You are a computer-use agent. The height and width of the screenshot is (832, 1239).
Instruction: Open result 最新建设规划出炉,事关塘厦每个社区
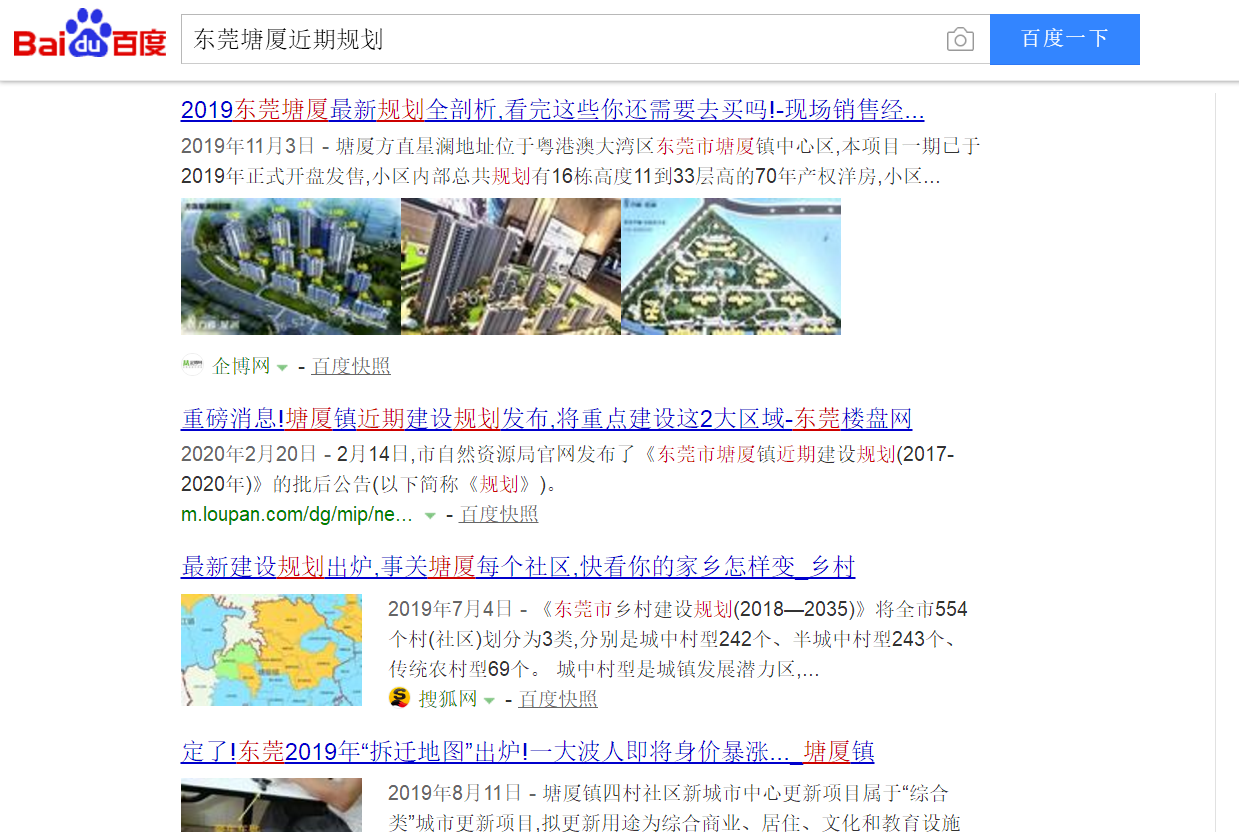click(517, 567)
